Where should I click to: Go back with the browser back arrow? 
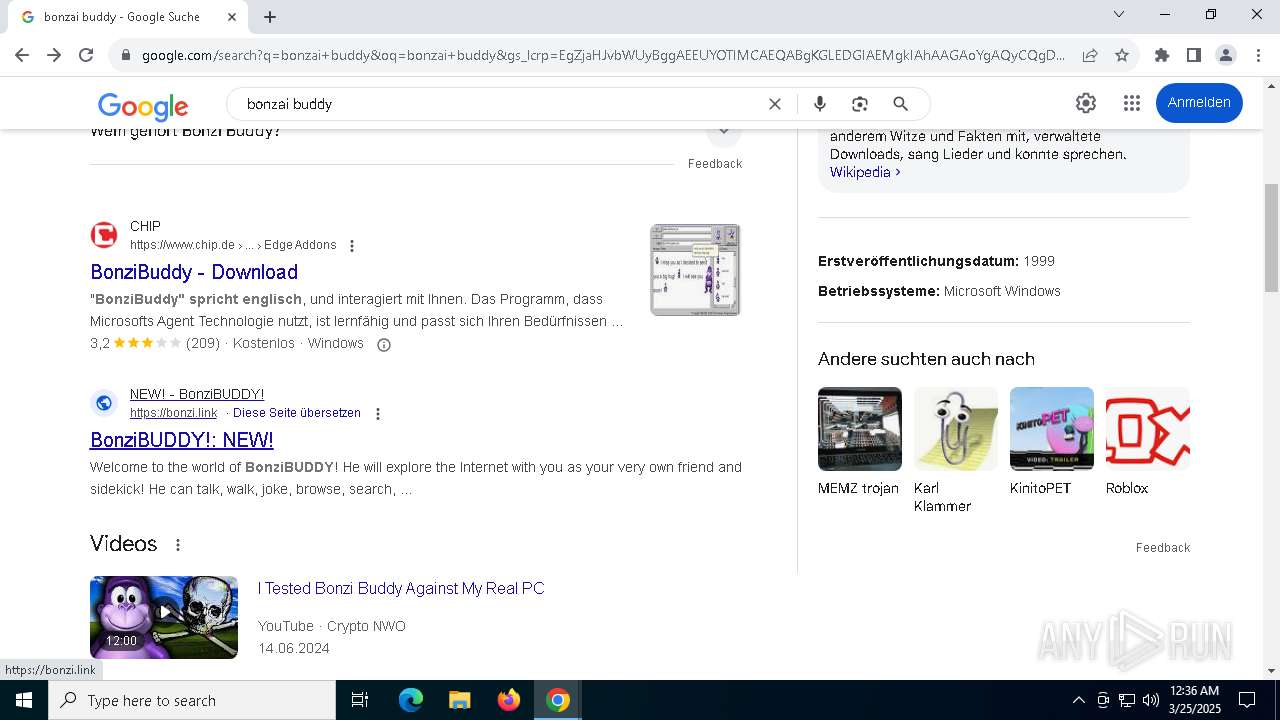pos(22,56)
